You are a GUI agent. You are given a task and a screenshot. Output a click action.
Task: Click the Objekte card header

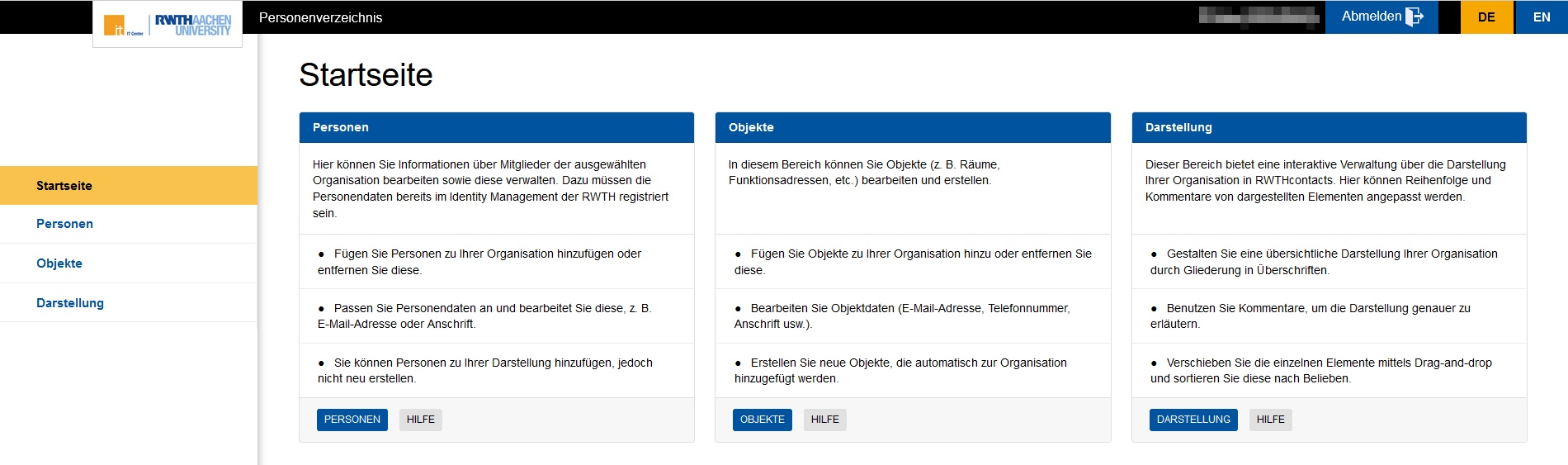tap(912, 127)
